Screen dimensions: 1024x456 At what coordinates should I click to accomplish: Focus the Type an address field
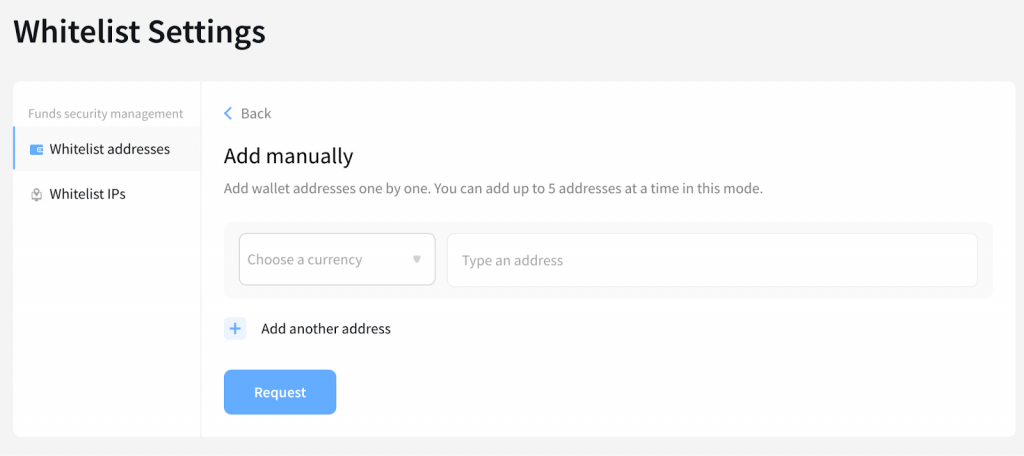pyautogui.click(x=712, y=260)
